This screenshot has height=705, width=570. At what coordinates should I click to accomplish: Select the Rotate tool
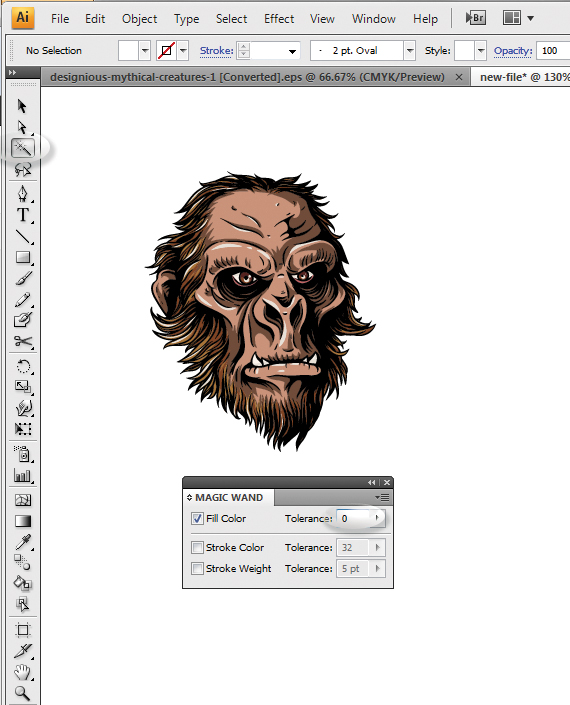click(x=22, y=366)
